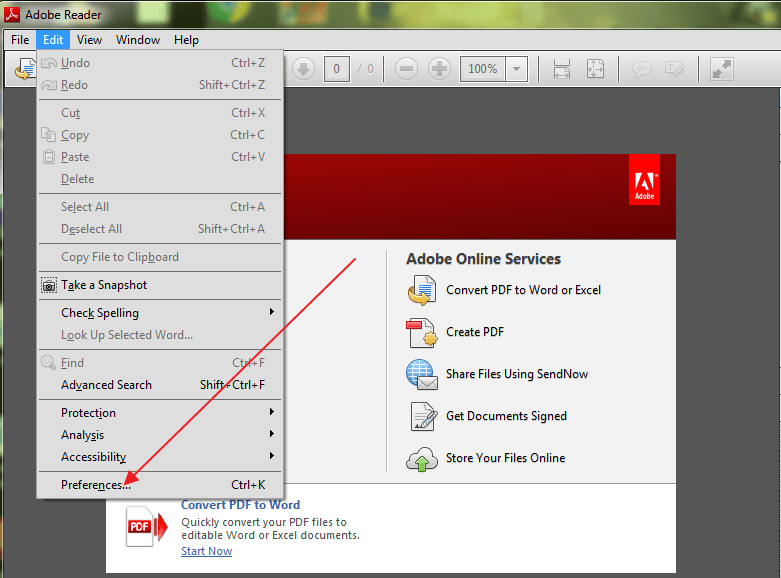Image resolution: width=781 pixels, height=578 pixels.
Task: Click the read mode fullscreen icon
Action: pyautogui.click(x=722, y=69)
